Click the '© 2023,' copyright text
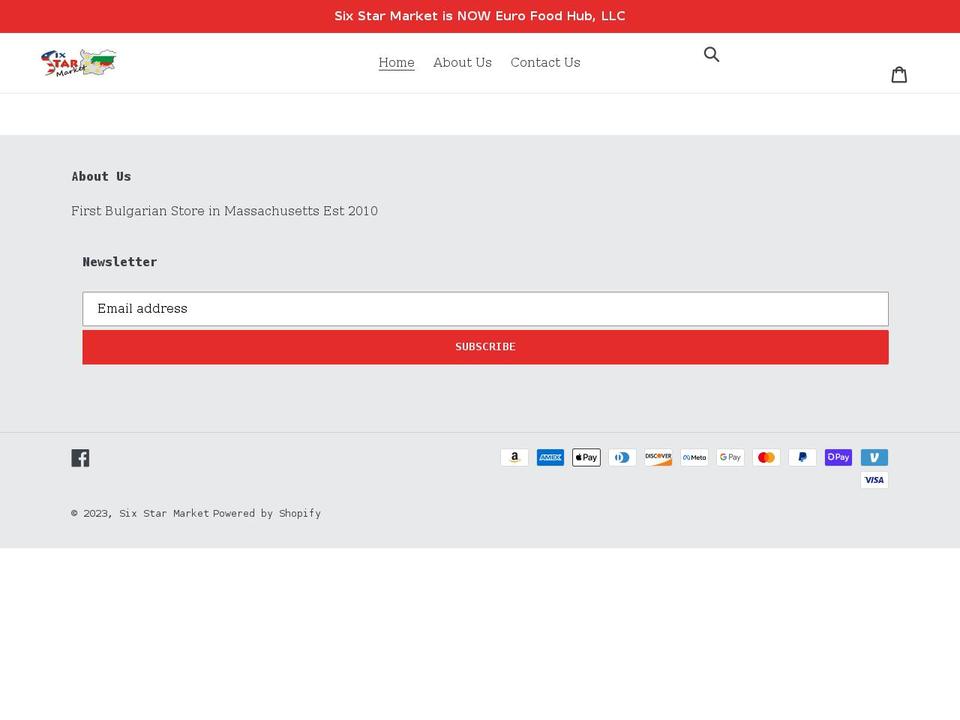The width and height of the screenshot is (960, 720). 92,513
